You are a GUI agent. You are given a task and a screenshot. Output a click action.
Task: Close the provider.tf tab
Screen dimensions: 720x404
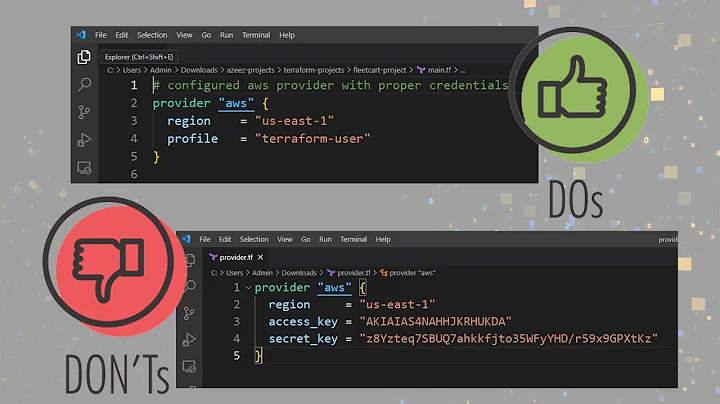point(260,257)
